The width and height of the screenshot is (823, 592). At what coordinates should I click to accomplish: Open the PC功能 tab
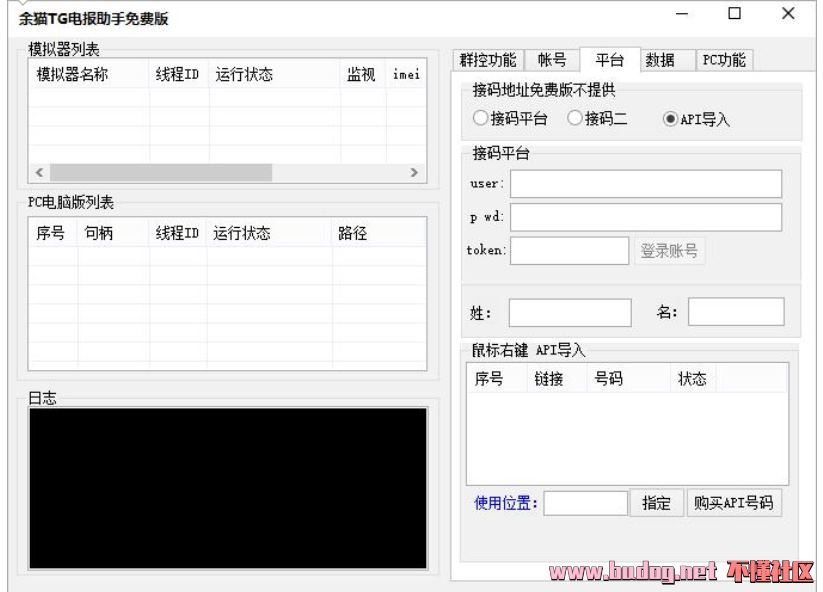(x=723, y=59)
